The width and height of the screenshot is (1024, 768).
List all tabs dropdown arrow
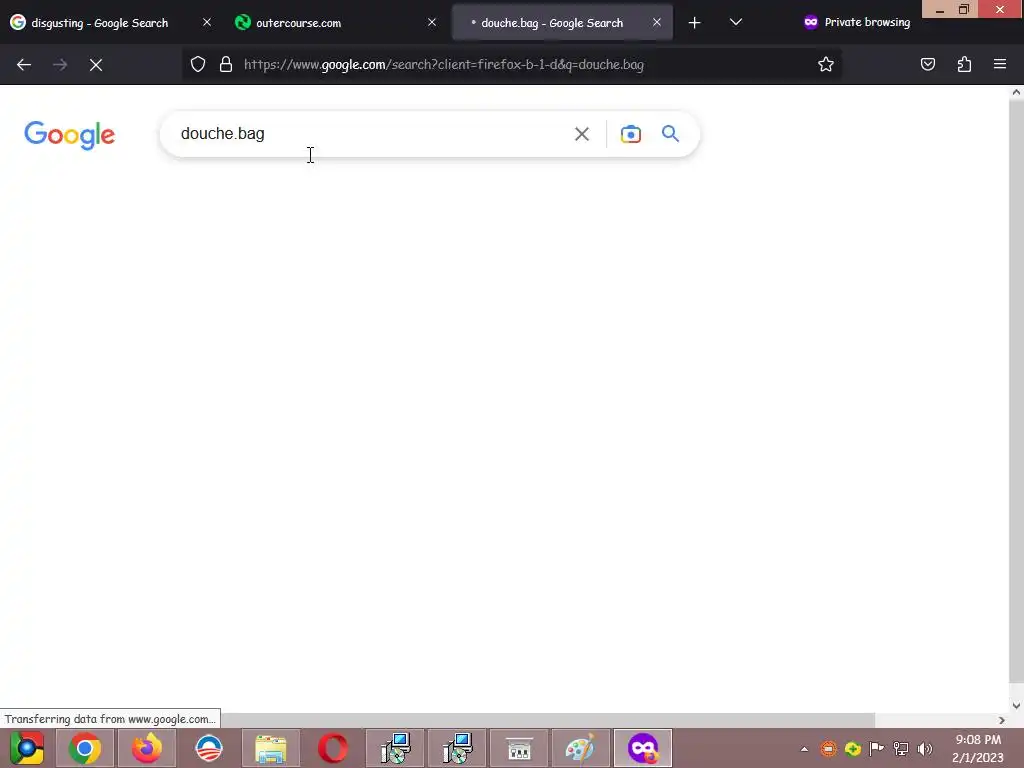[x=735, y=22]
